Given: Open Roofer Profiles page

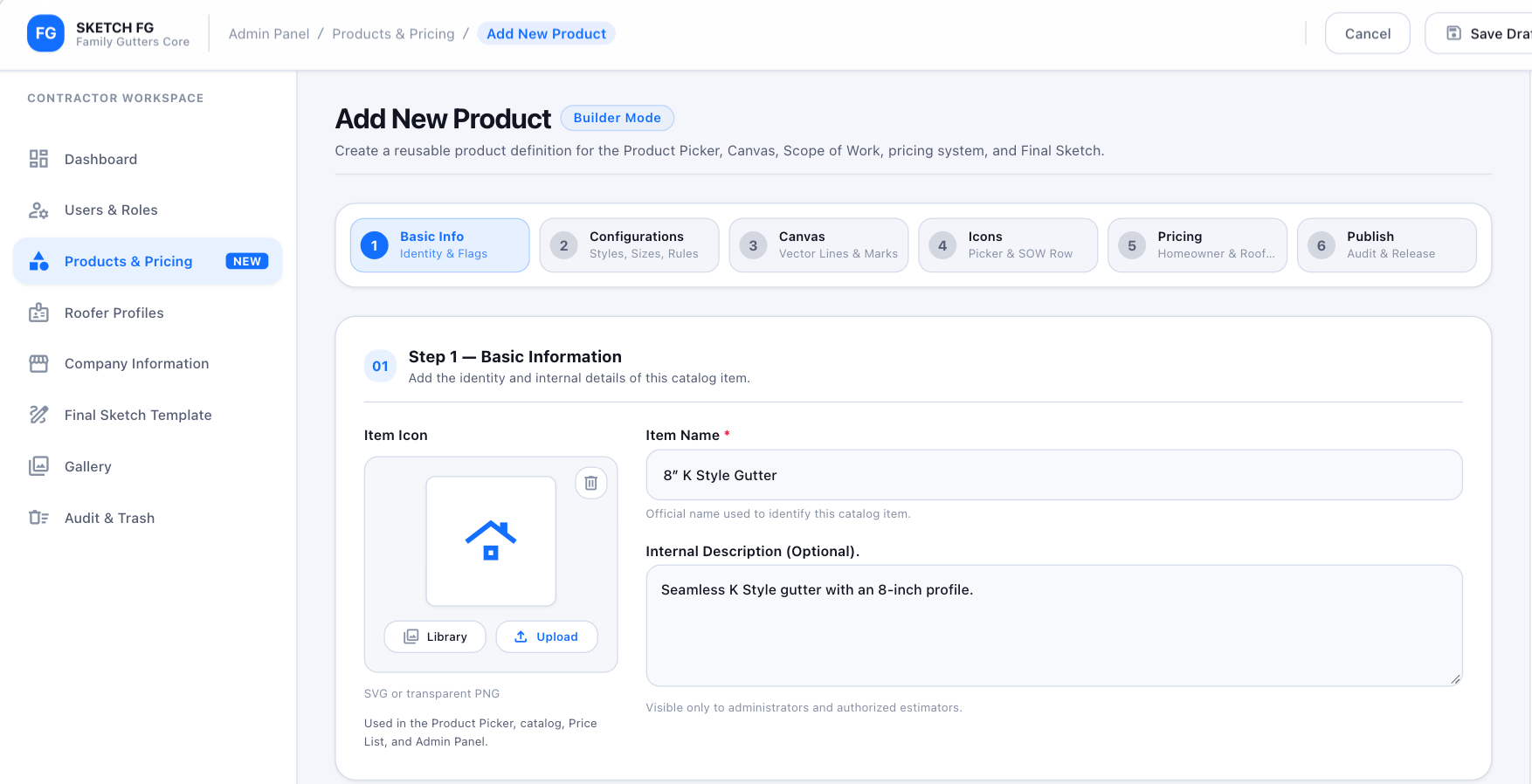Looking at the screenshot, I should [x=148, y=313].
